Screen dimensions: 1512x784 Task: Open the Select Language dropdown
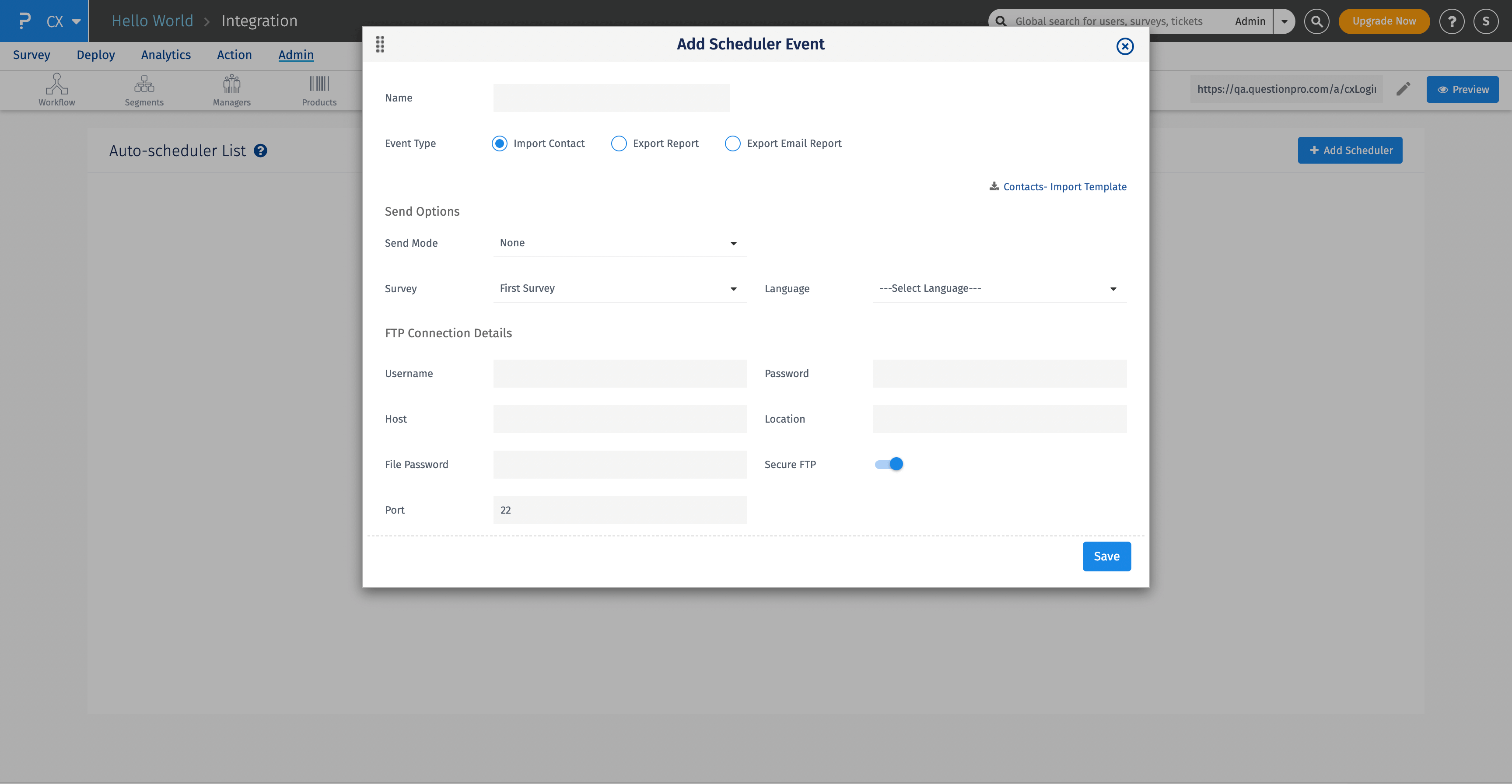pyautogui.click(x=999, y=289)
